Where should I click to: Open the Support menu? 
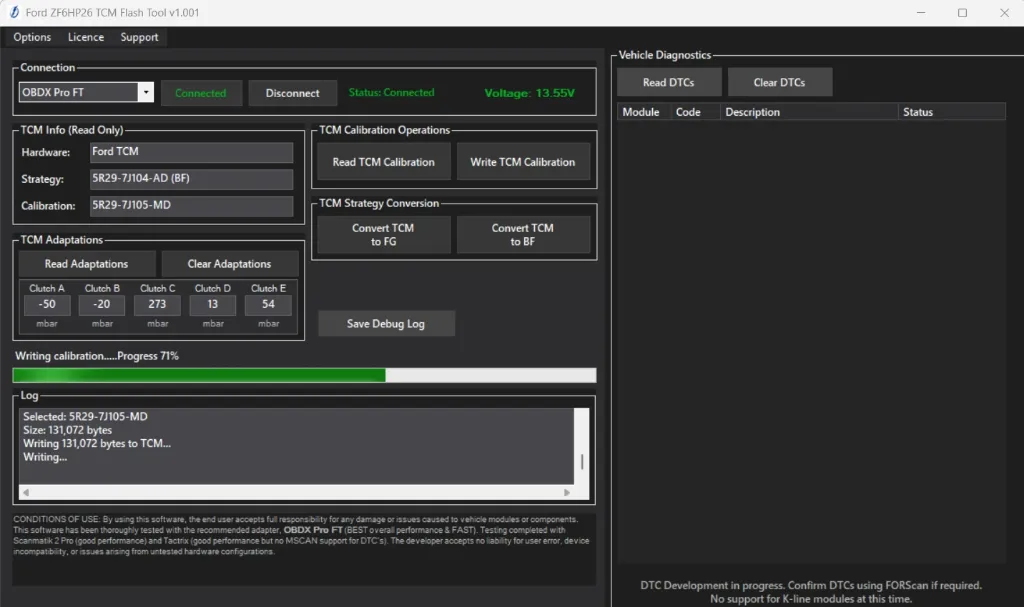pyautogui.click(x=139, y=37)
